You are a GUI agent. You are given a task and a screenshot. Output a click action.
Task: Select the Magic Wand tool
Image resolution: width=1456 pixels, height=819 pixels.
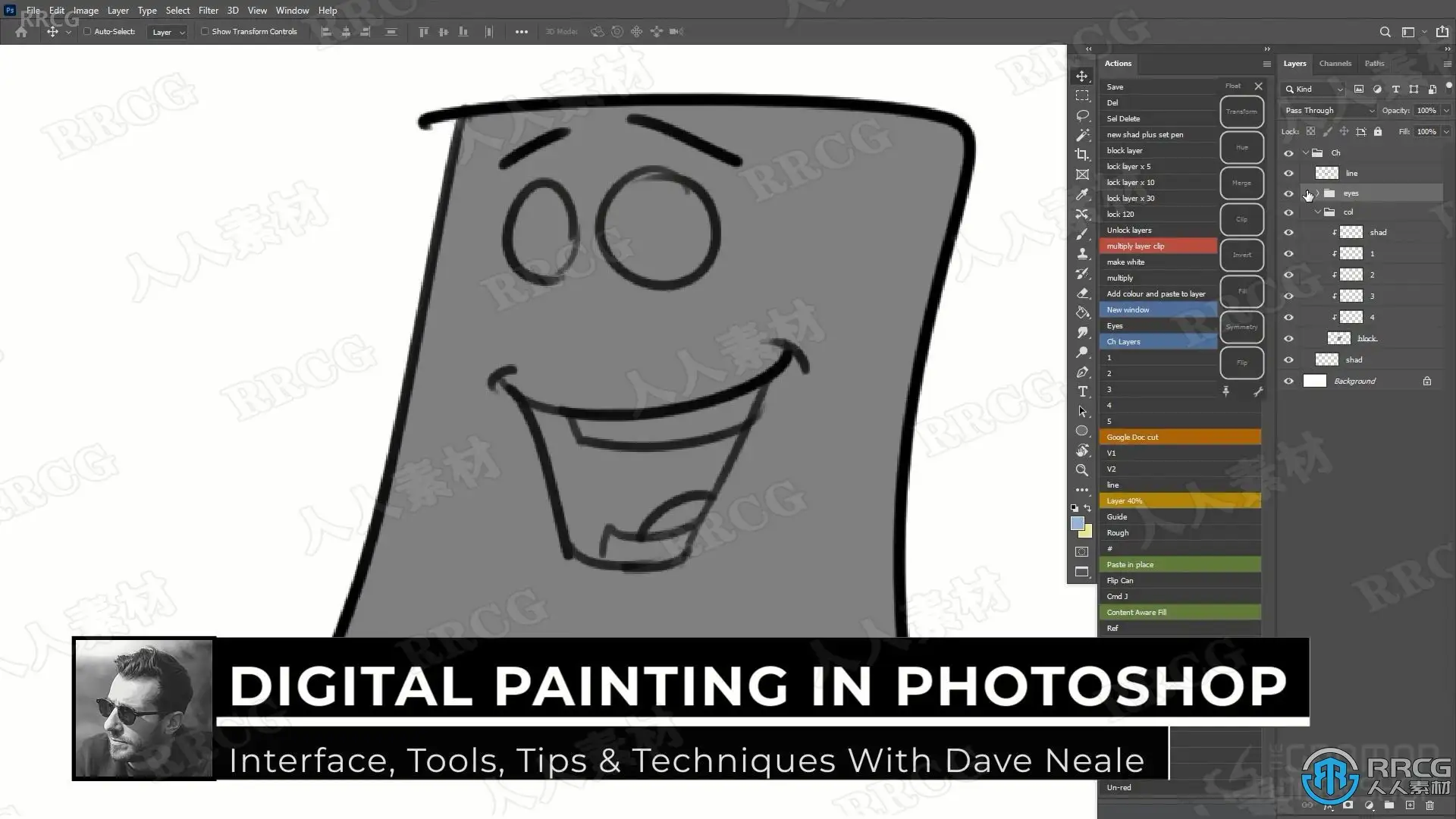tap(1082, 135)
